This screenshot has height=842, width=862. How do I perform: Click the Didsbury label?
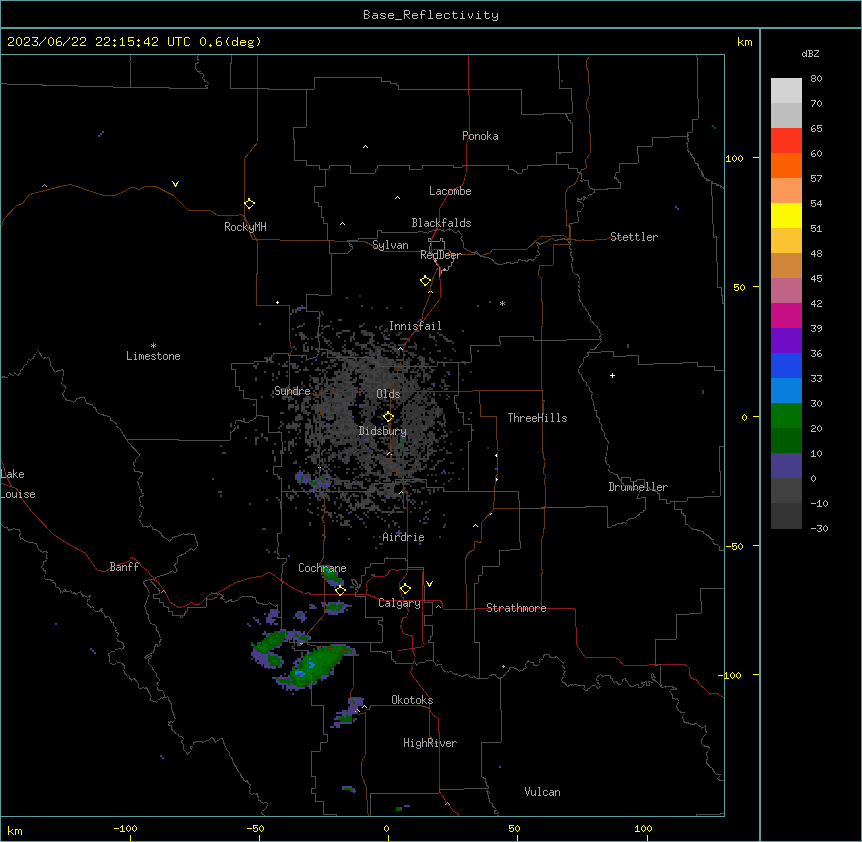[x=383, y=431]
